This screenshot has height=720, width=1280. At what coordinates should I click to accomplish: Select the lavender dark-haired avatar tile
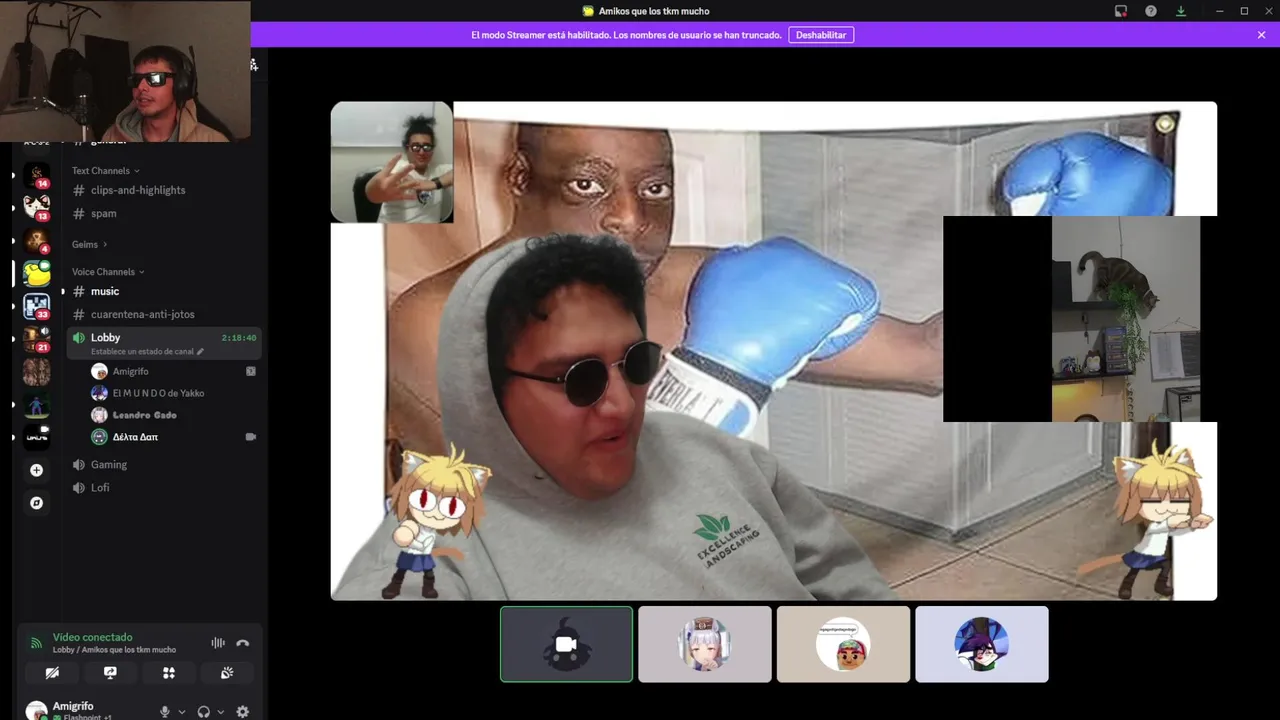982,644
